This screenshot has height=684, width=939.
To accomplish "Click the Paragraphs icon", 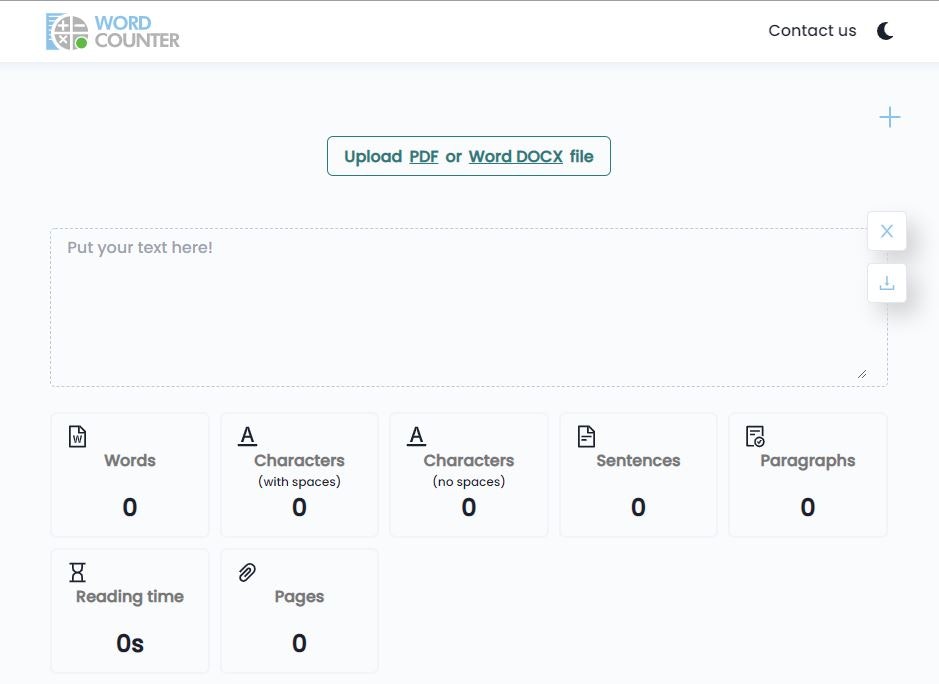I will pos(755,436).
